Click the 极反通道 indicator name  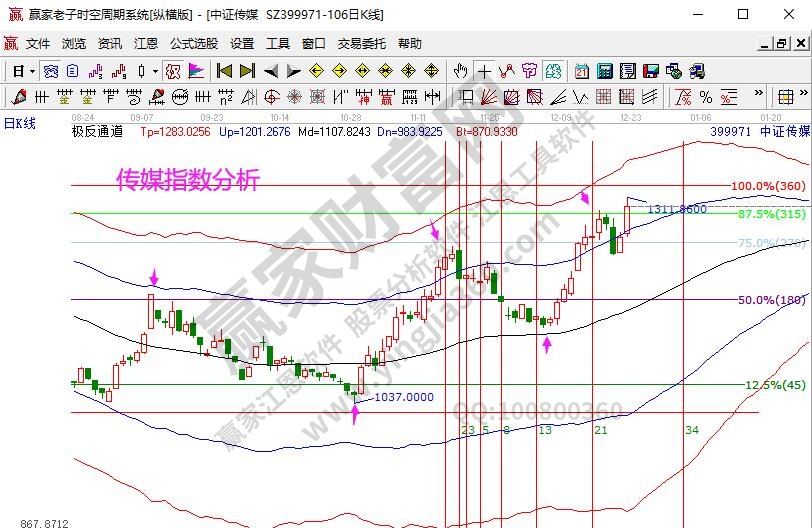[x=97, y=131]
